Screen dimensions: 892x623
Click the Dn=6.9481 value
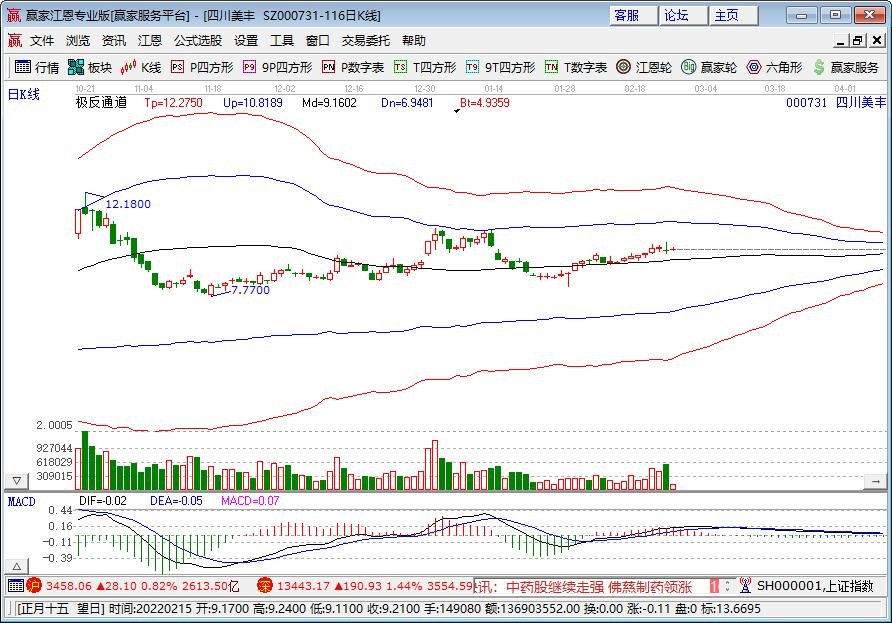(407, 102)
